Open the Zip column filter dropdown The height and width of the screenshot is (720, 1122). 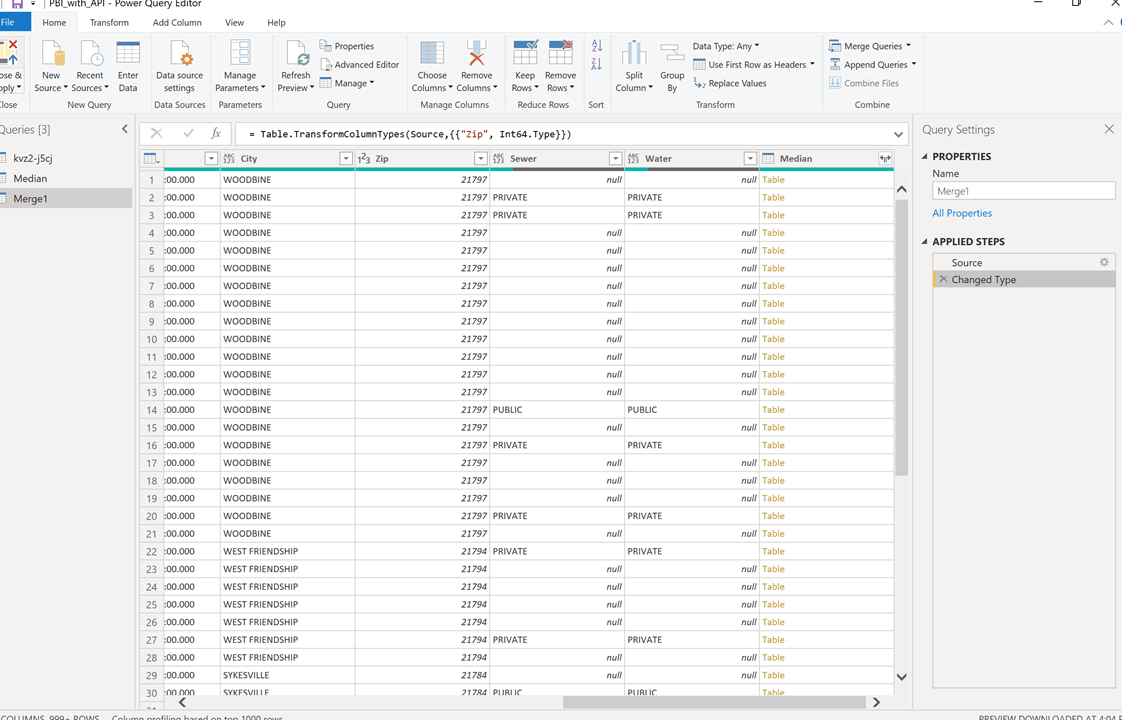[480, 159]
